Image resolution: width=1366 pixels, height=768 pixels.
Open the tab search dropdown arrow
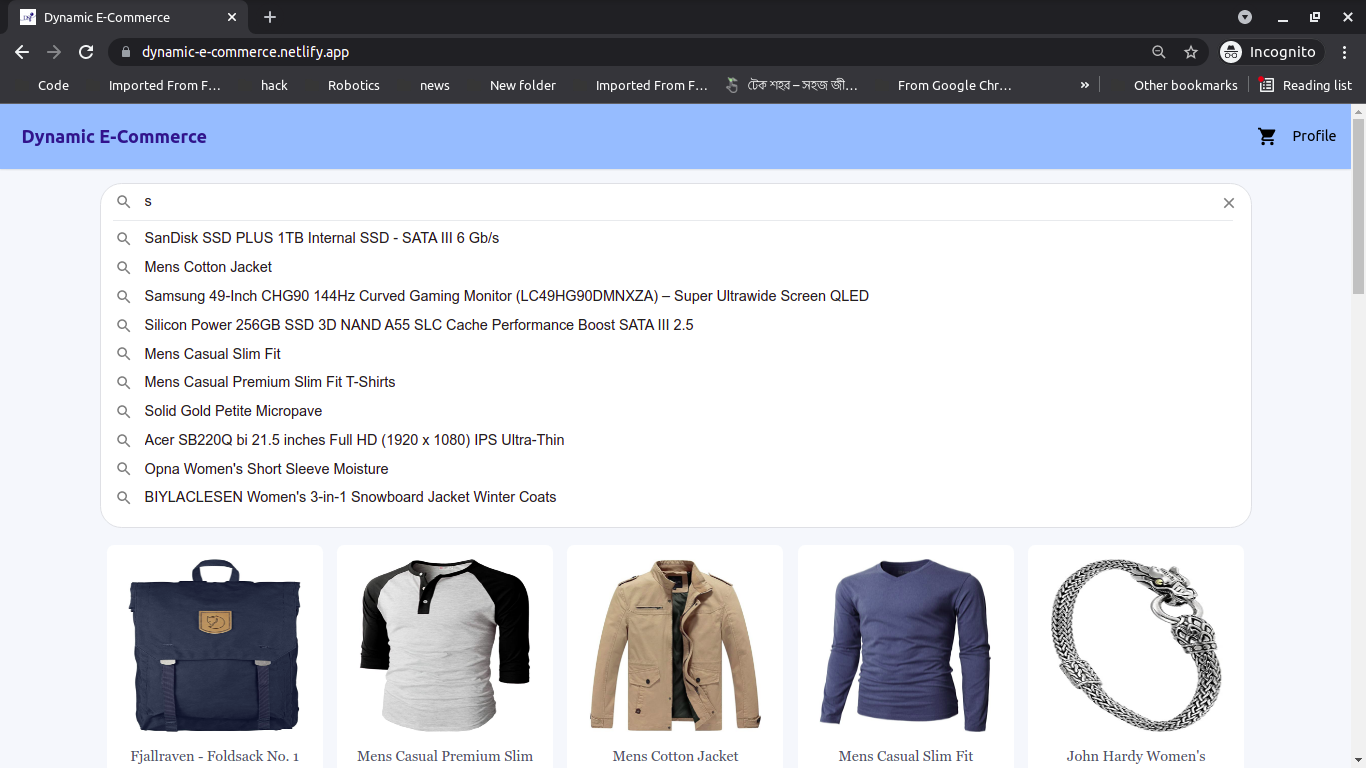[1245, 17]
